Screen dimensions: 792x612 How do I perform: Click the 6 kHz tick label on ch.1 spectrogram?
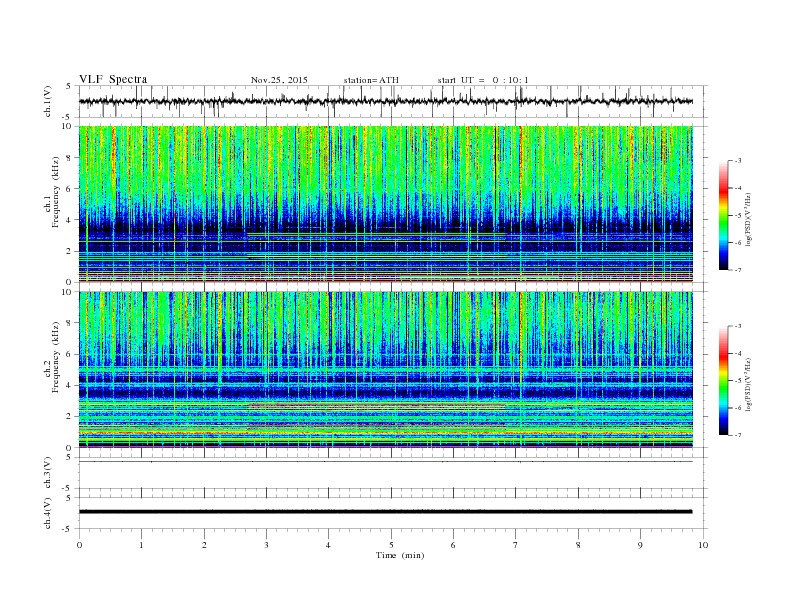(69, 189)
